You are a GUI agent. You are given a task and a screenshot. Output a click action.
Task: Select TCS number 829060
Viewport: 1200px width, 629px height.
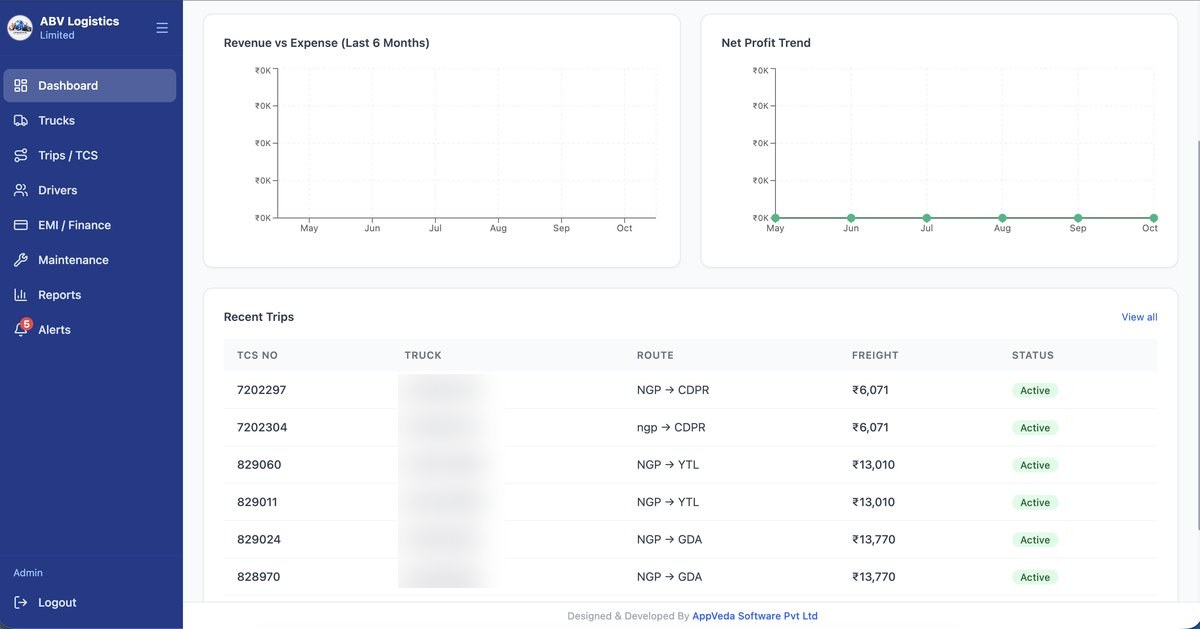point(259,465)
